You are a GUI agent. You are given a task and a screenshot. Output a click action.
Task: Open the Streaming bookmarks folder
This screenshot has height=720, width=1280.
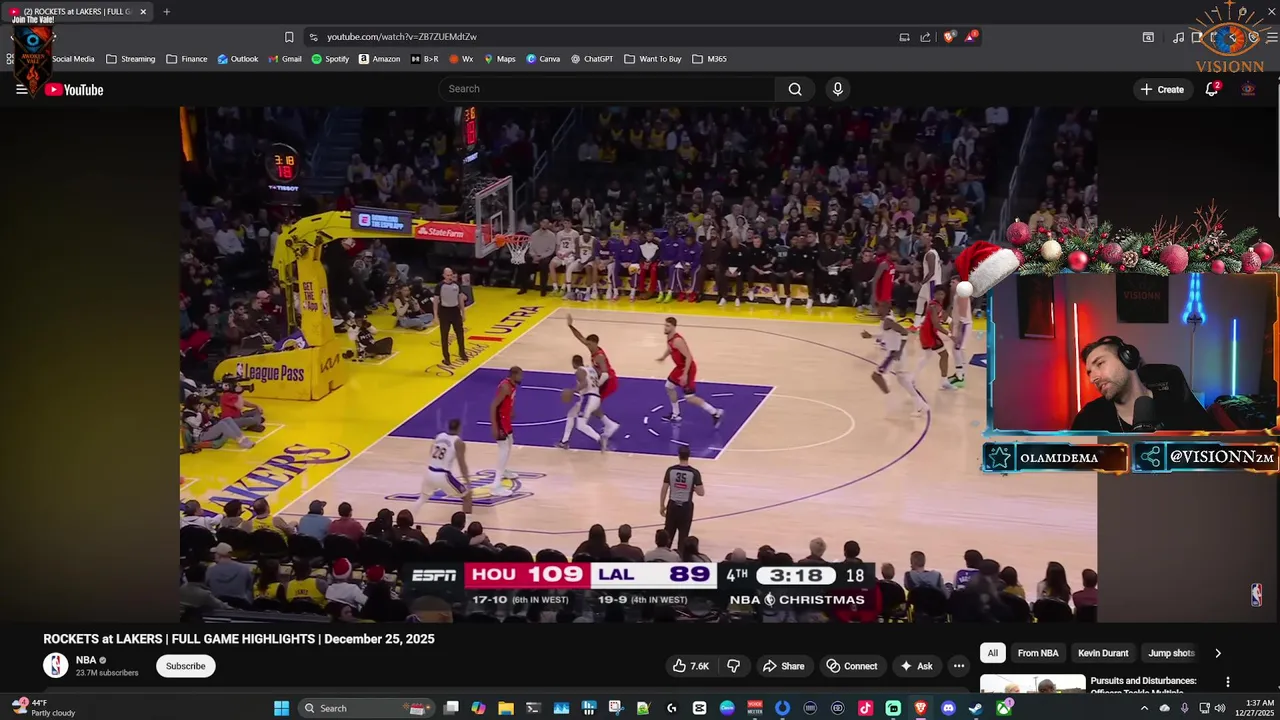(x=130, y=59)
